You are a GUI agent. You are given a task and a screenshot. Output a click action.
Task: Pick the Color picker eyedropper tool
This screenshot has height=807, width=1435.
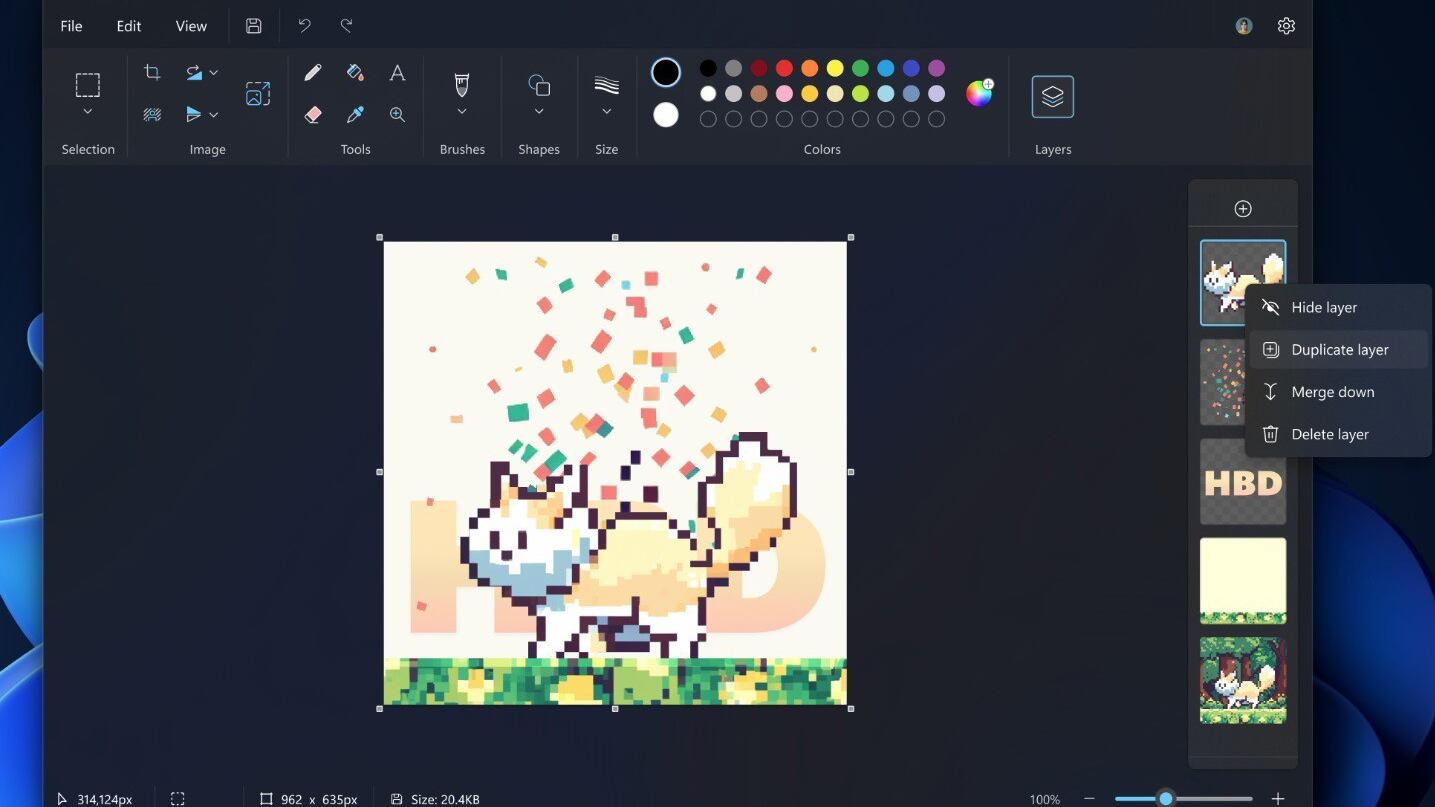[x=355, y=115]
